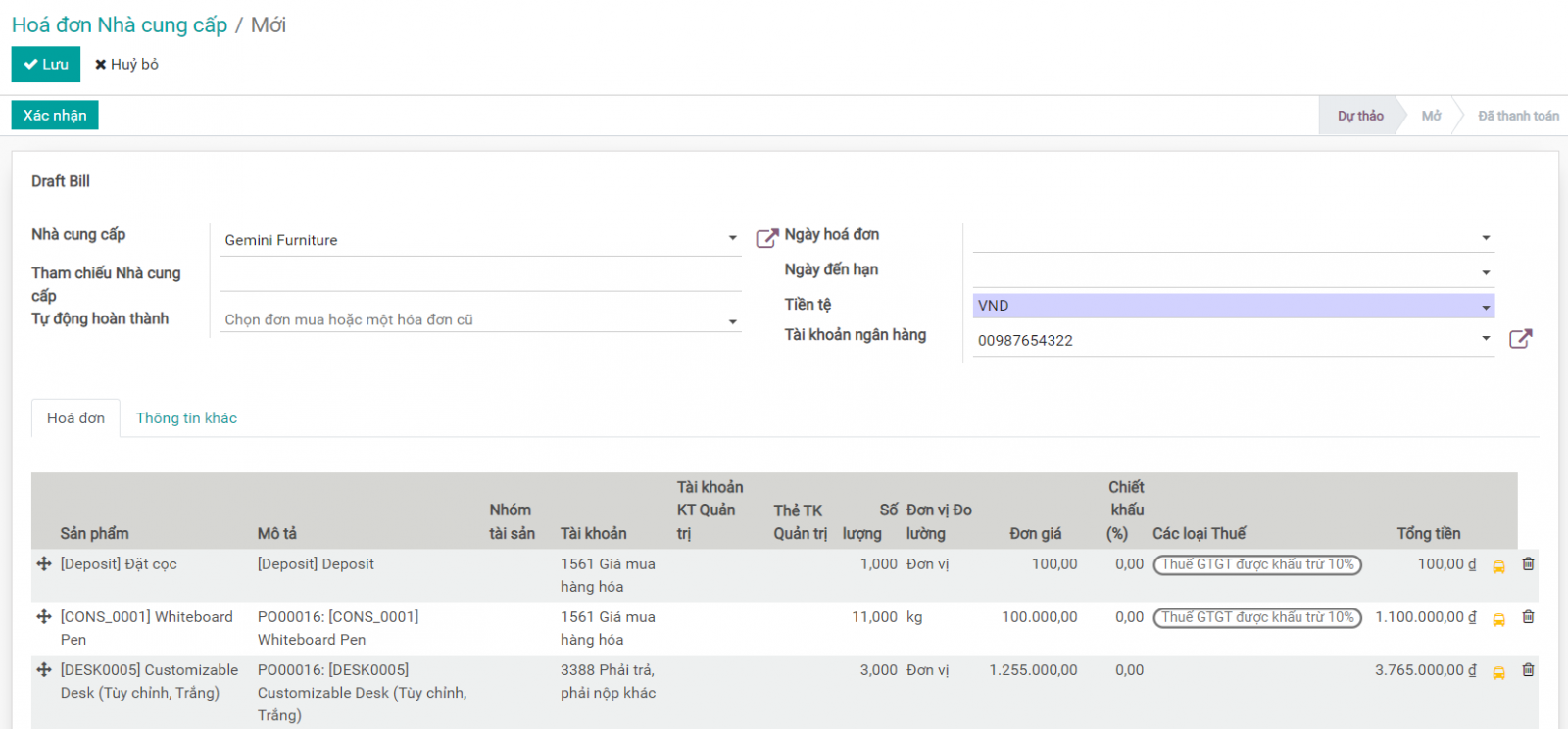
Task: Open Ngày đến hạn dropdown arrow
Action: pyautogui.click(x=1486, y=273)
